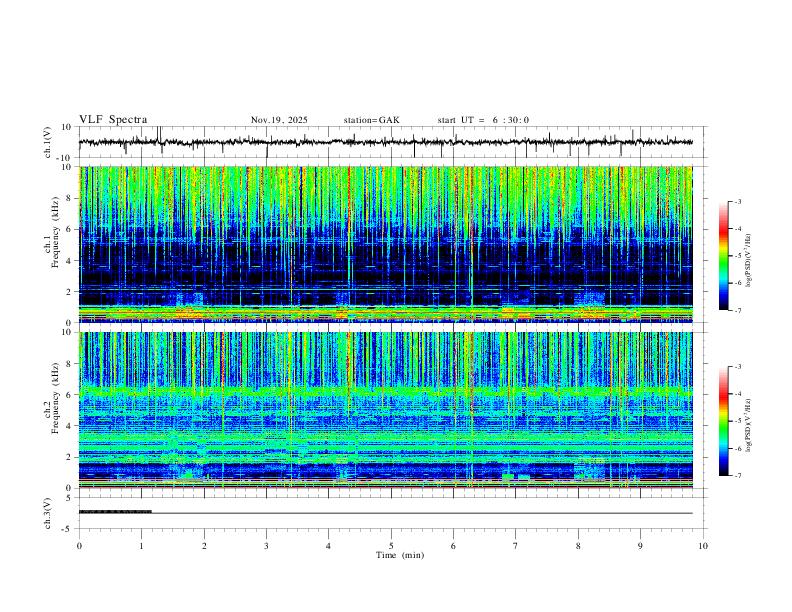Select the 'station=GAK' header text

[371, 120]
